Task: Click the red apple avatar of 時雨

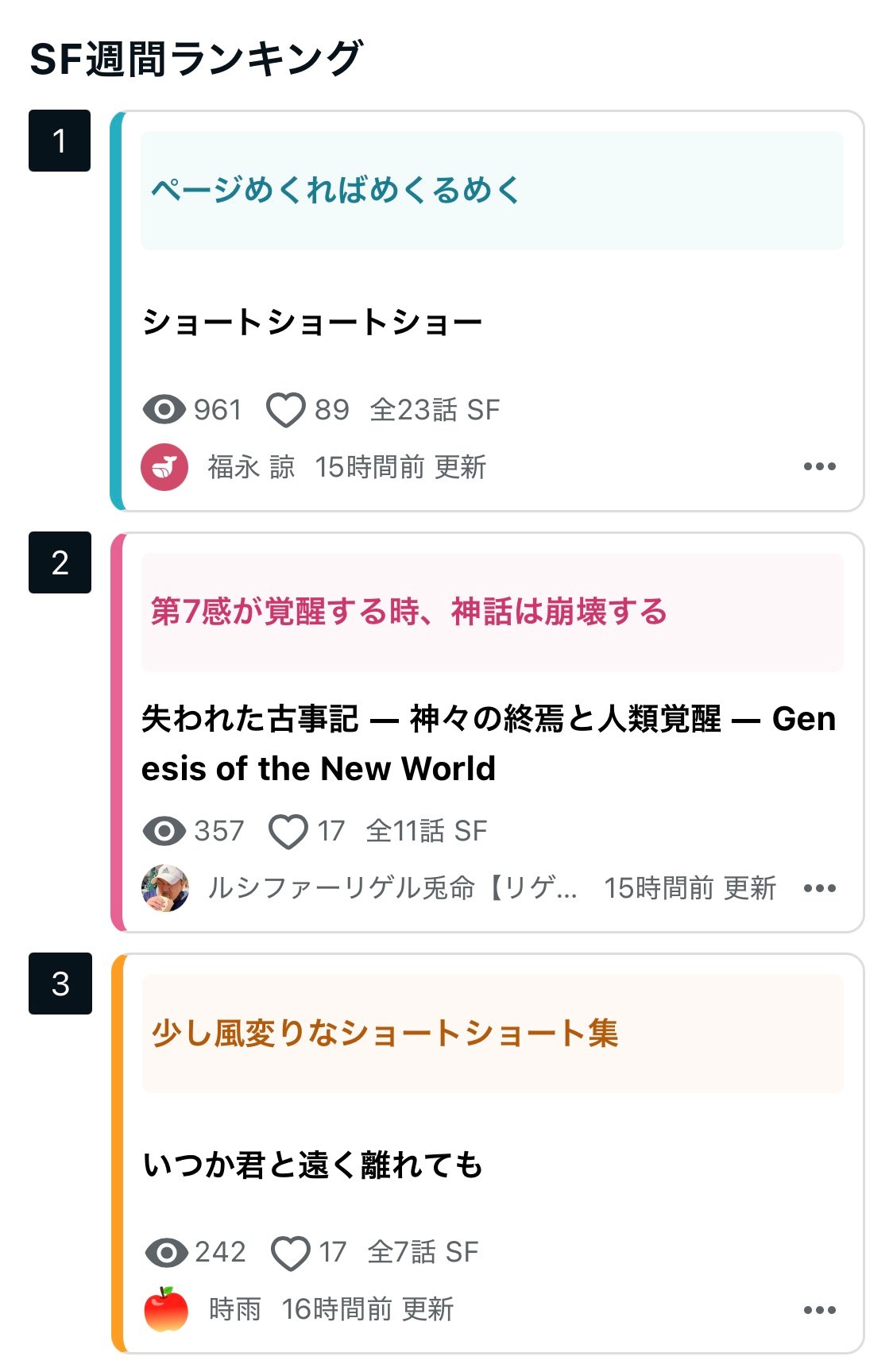Action: click(166, 1309)
